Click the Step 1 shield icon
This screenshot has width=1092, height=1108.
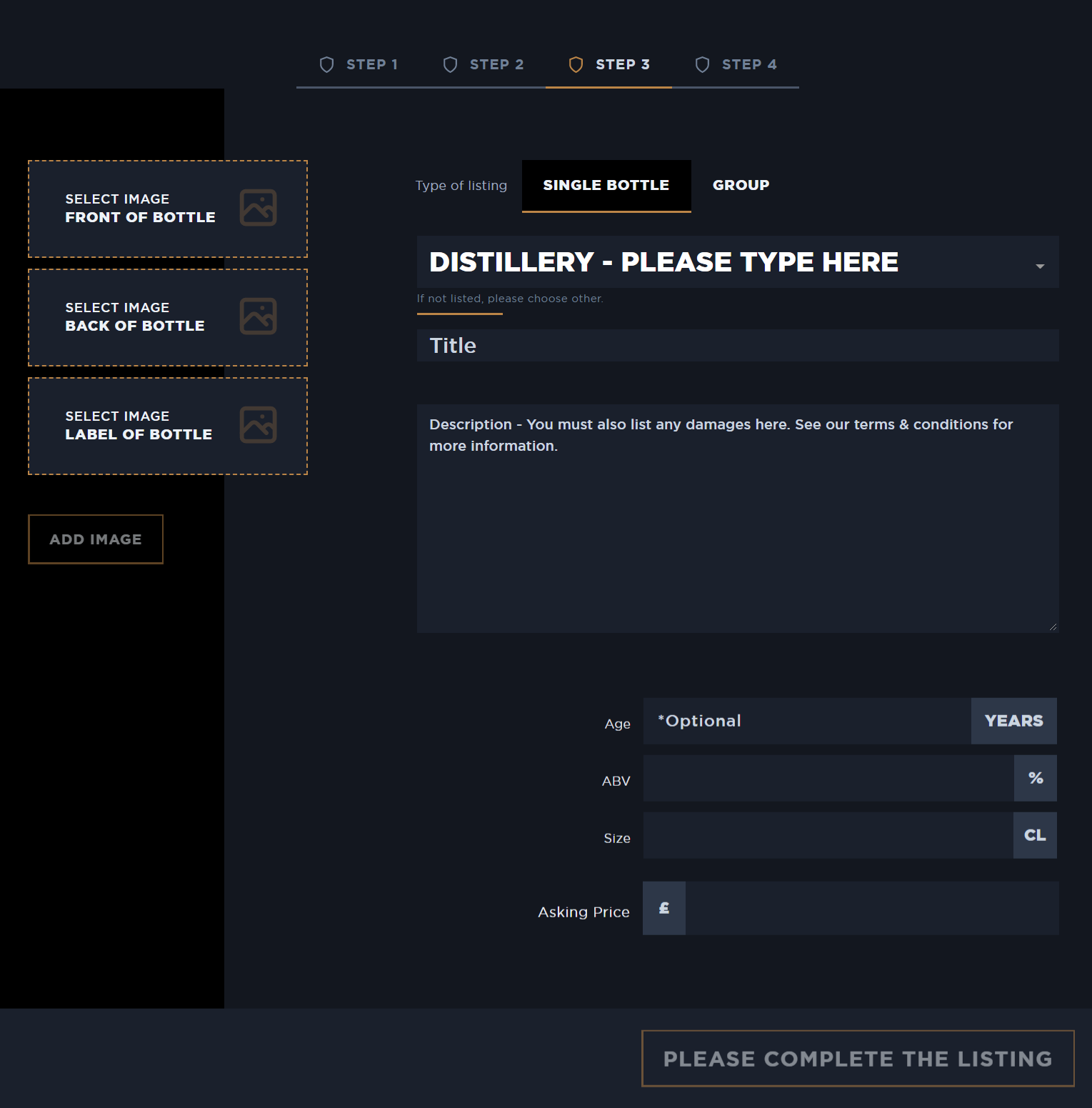[x=328, y=64]
